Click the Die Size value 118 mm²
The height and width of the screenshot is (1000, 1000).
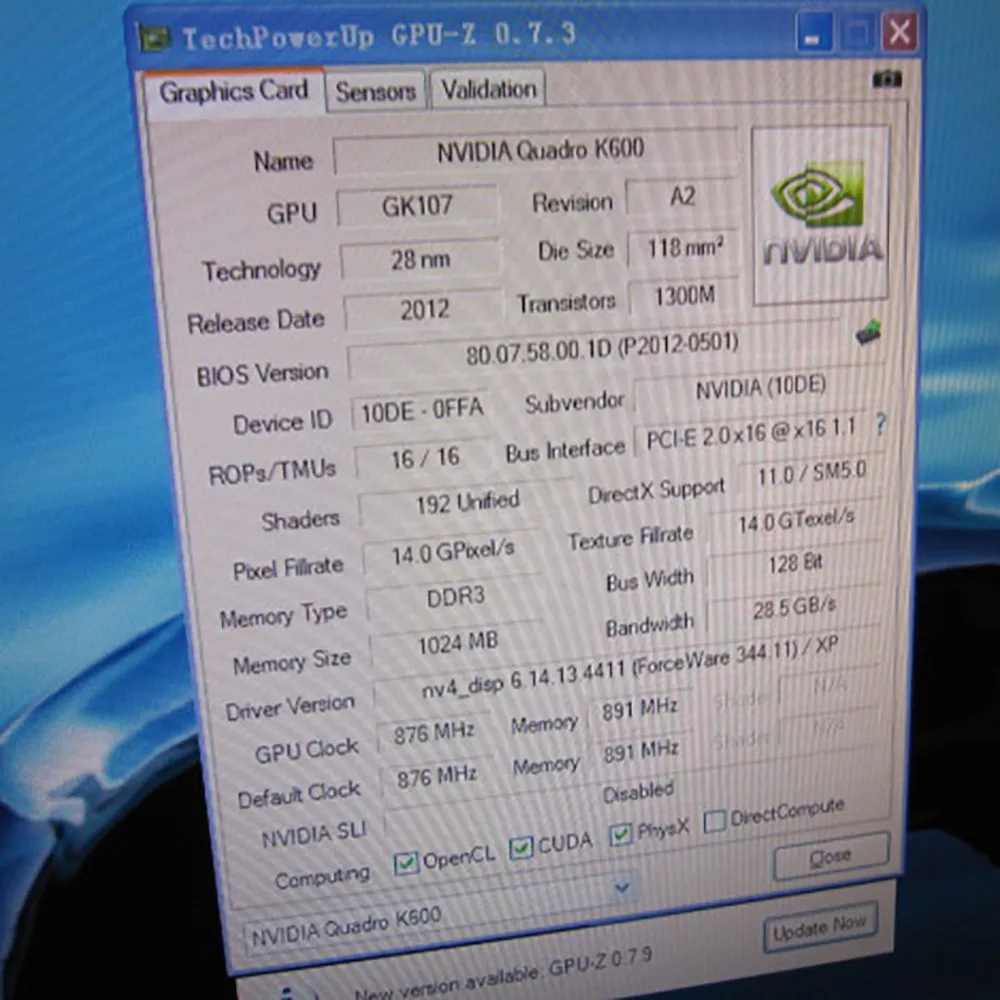point(684,248)
